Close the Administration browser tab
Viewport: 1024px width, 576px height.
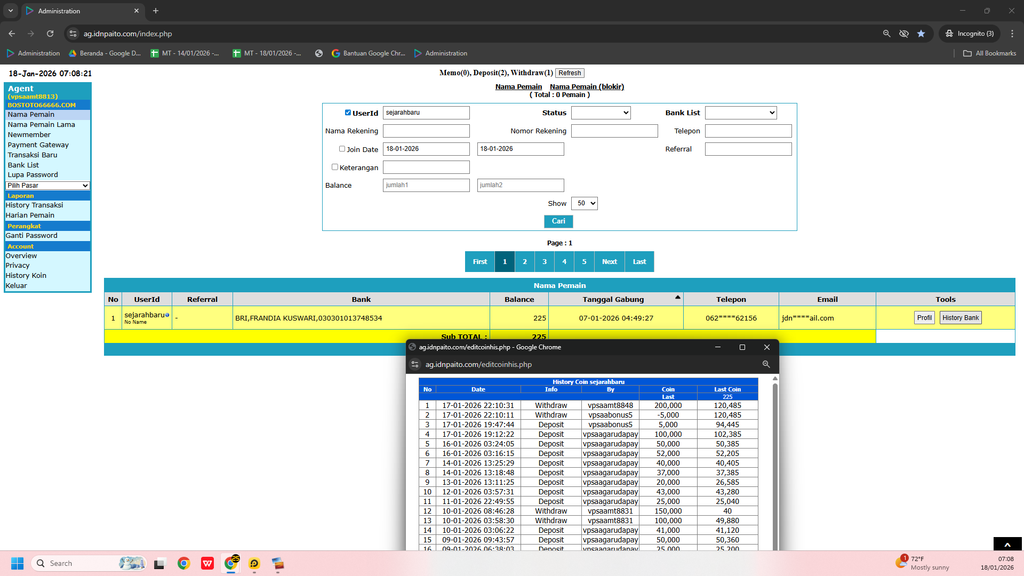coord(136,10)
